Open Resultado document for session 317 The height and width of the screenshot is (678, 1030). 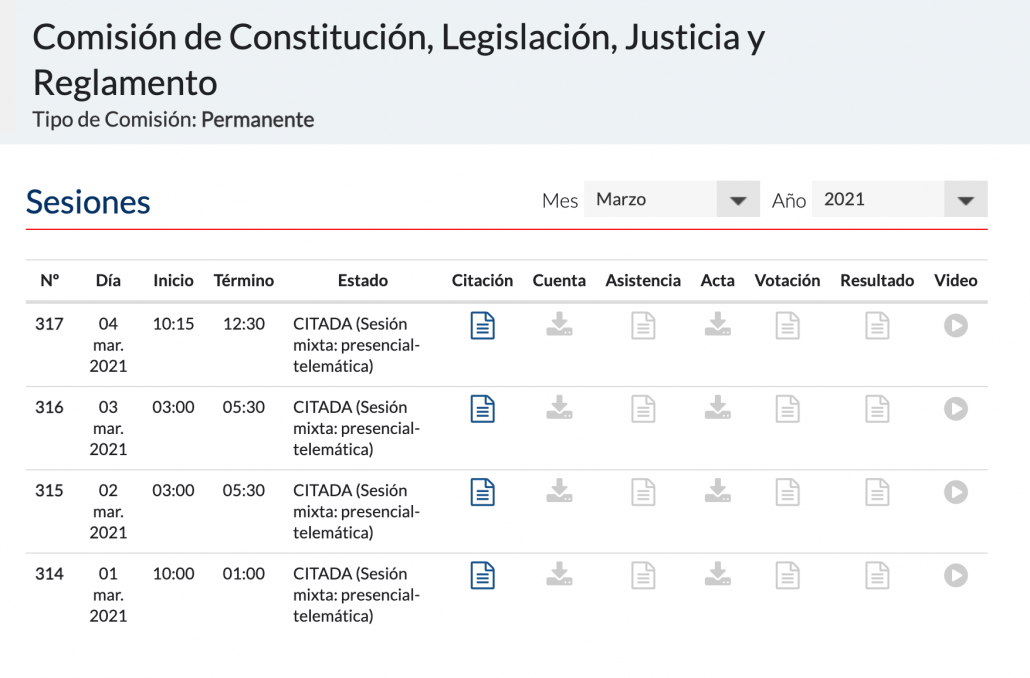[x=877, y=326]
